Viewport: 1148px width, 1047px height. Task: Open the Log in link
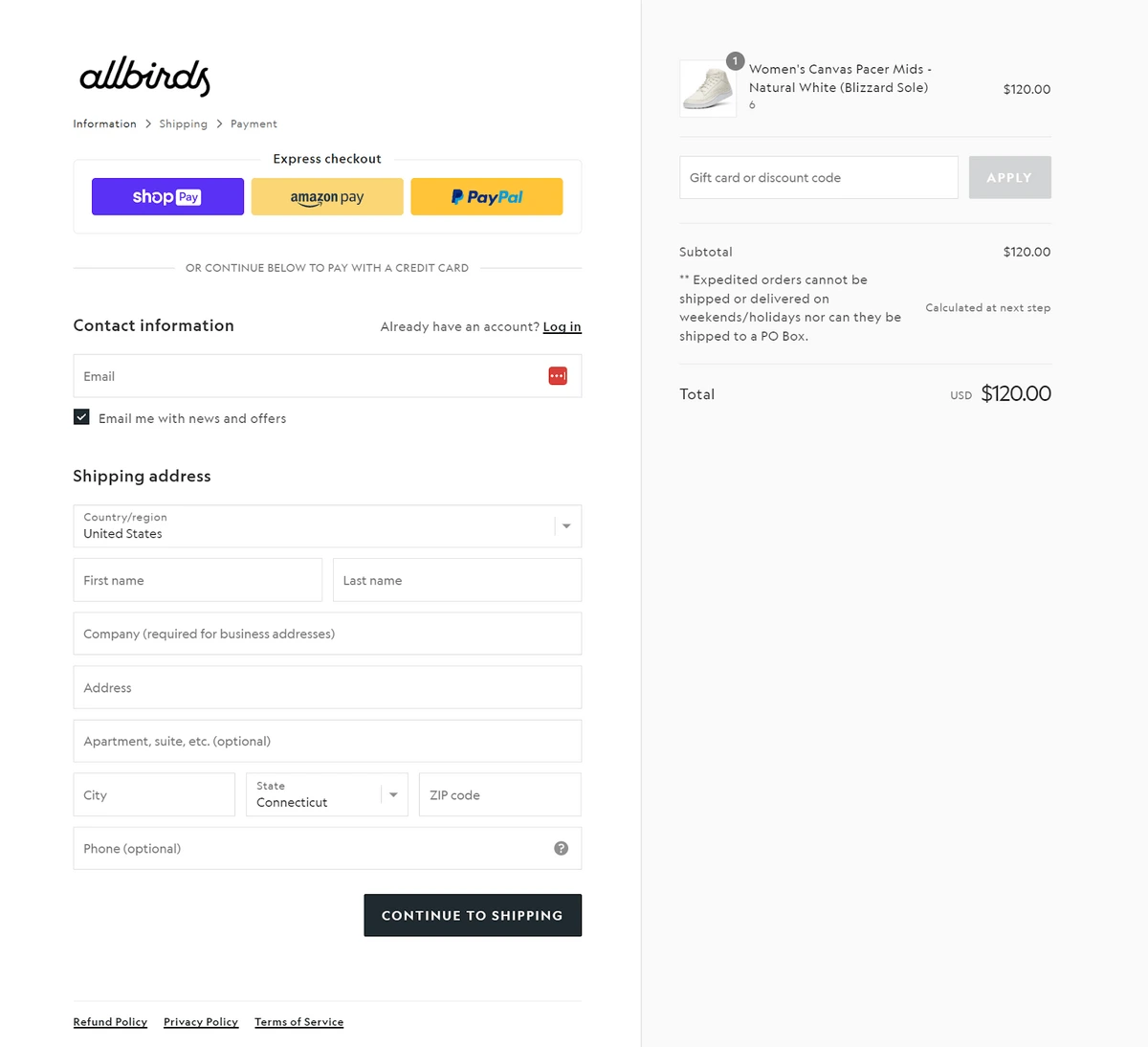562,326
